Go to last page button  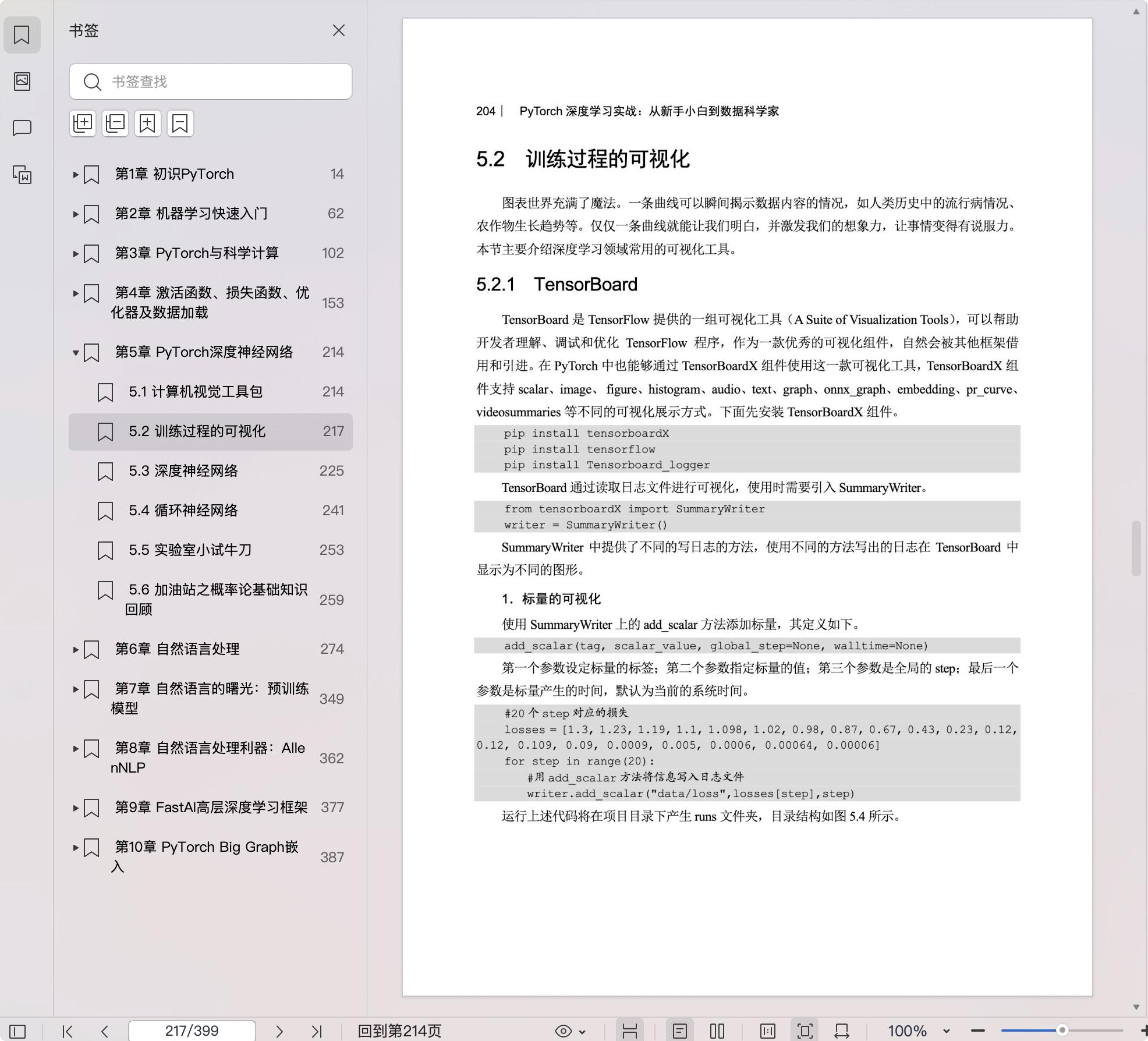(x=317, y=1031)
